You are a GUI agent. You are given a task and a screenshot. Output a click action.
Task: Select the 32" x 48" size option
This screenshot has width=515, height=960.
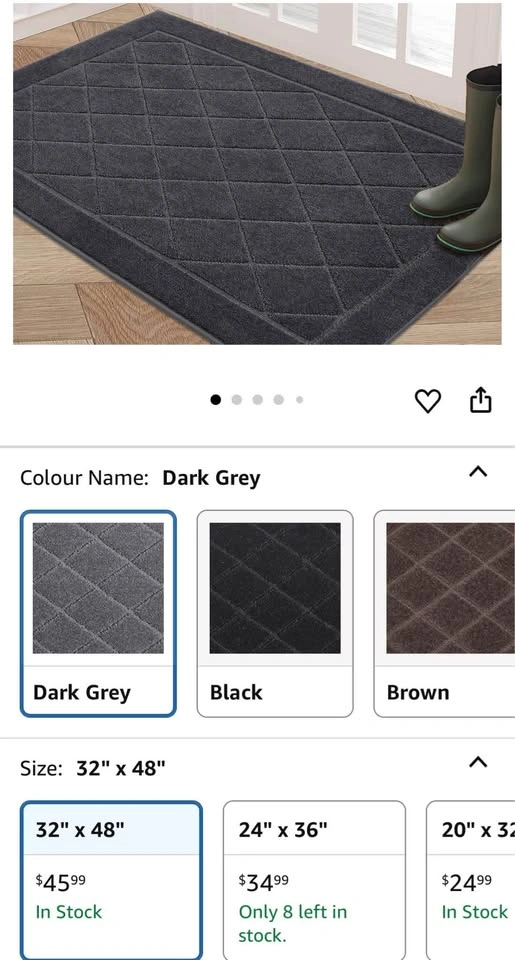click(111, 880)
